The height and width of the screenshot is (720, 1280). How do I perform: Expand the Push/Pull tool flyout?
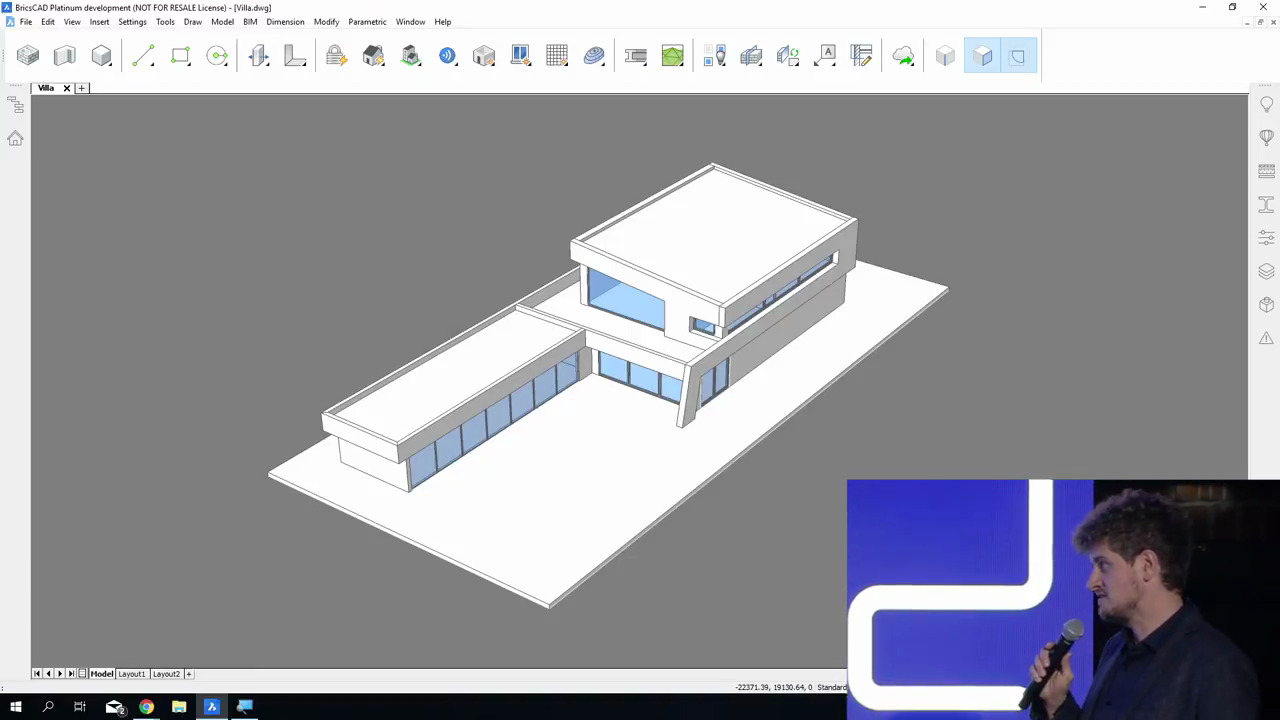[x=268, y=64]
